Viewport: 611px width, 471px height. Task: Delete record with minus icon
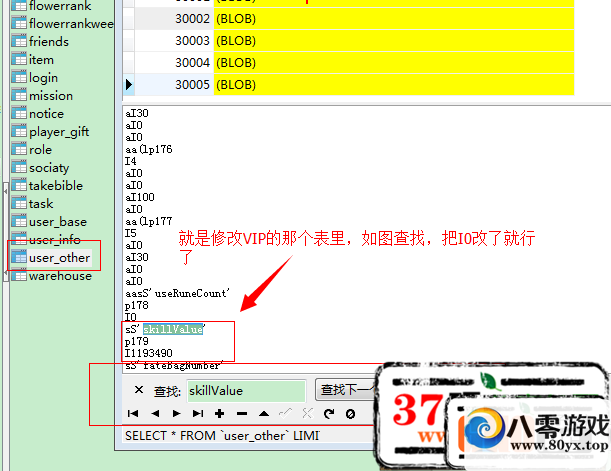click(x=242, y=414)
